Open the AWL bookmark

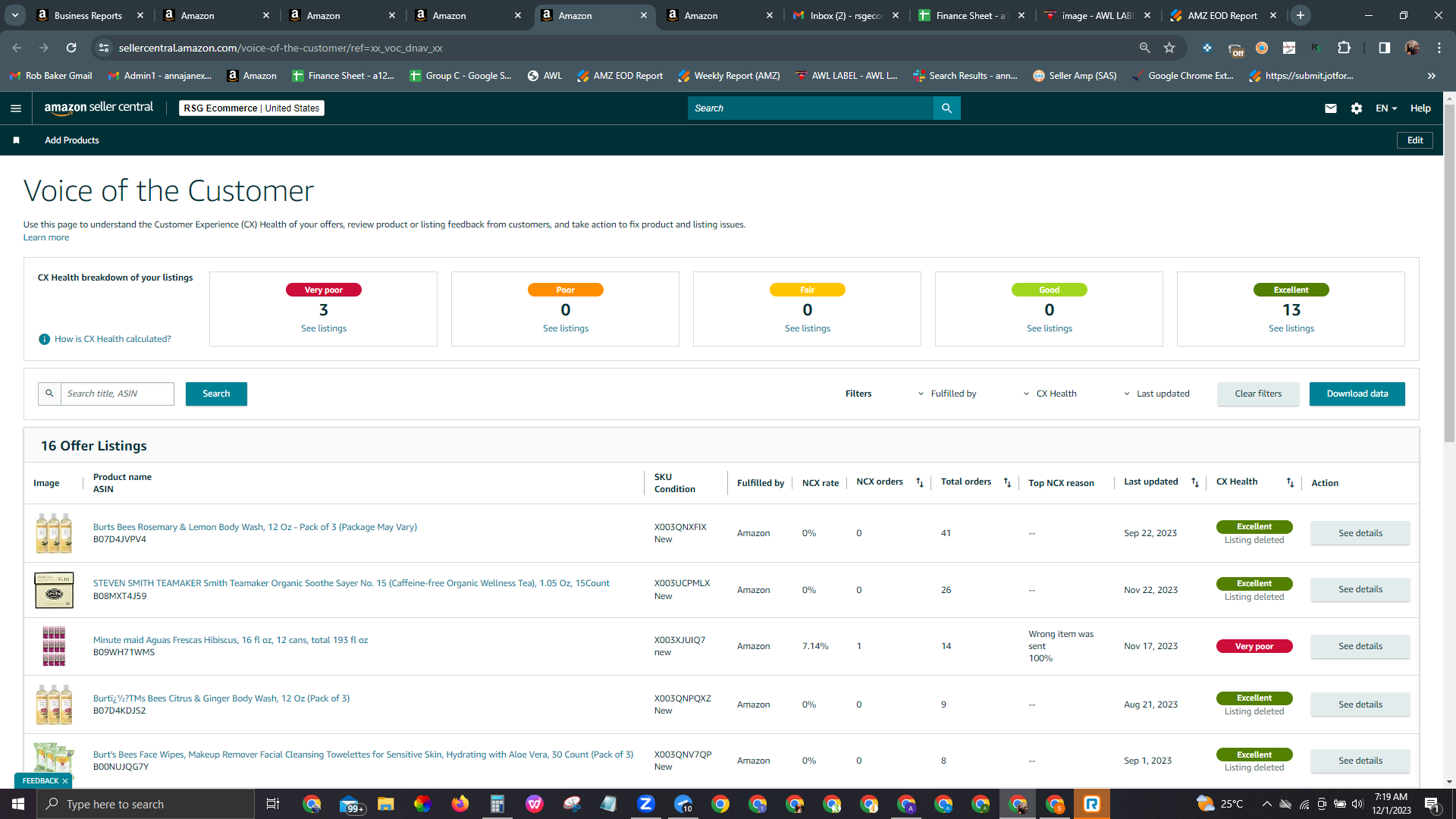(544, 76)
